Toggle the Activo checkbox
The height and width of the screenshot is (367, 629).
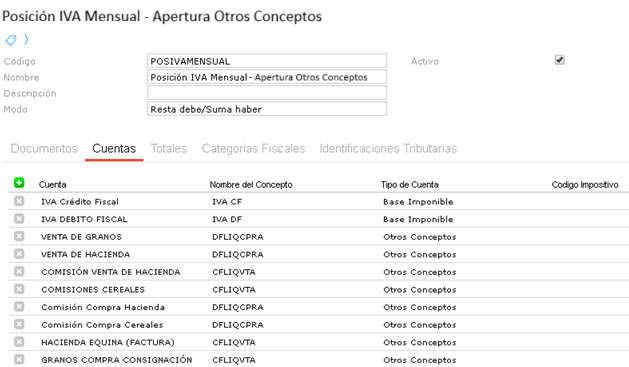pyautogui.click(x=560, y=60)
